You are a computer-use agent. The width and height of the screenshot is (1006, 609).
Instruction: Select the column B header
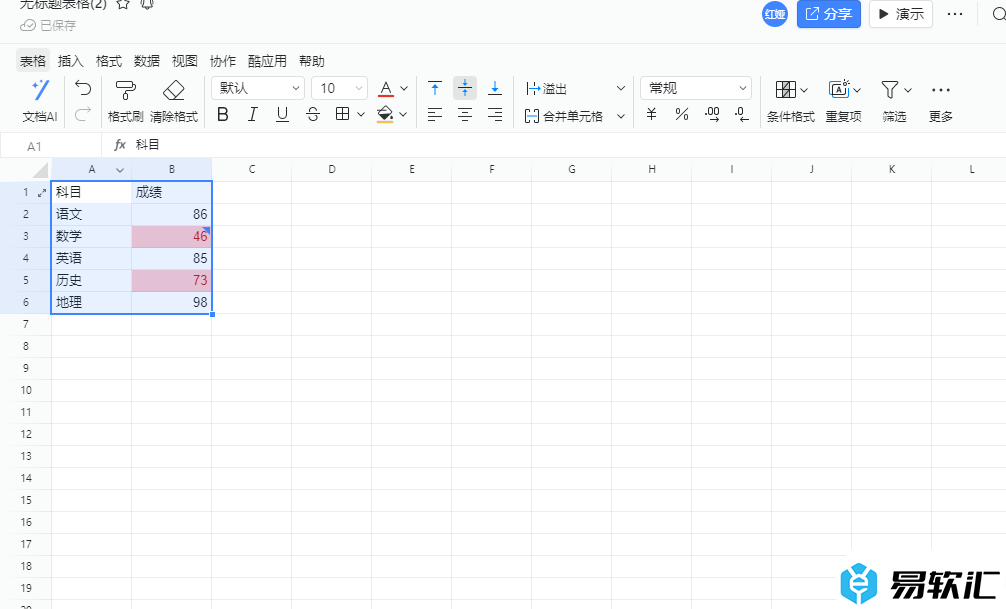click(x=171, y=169)
